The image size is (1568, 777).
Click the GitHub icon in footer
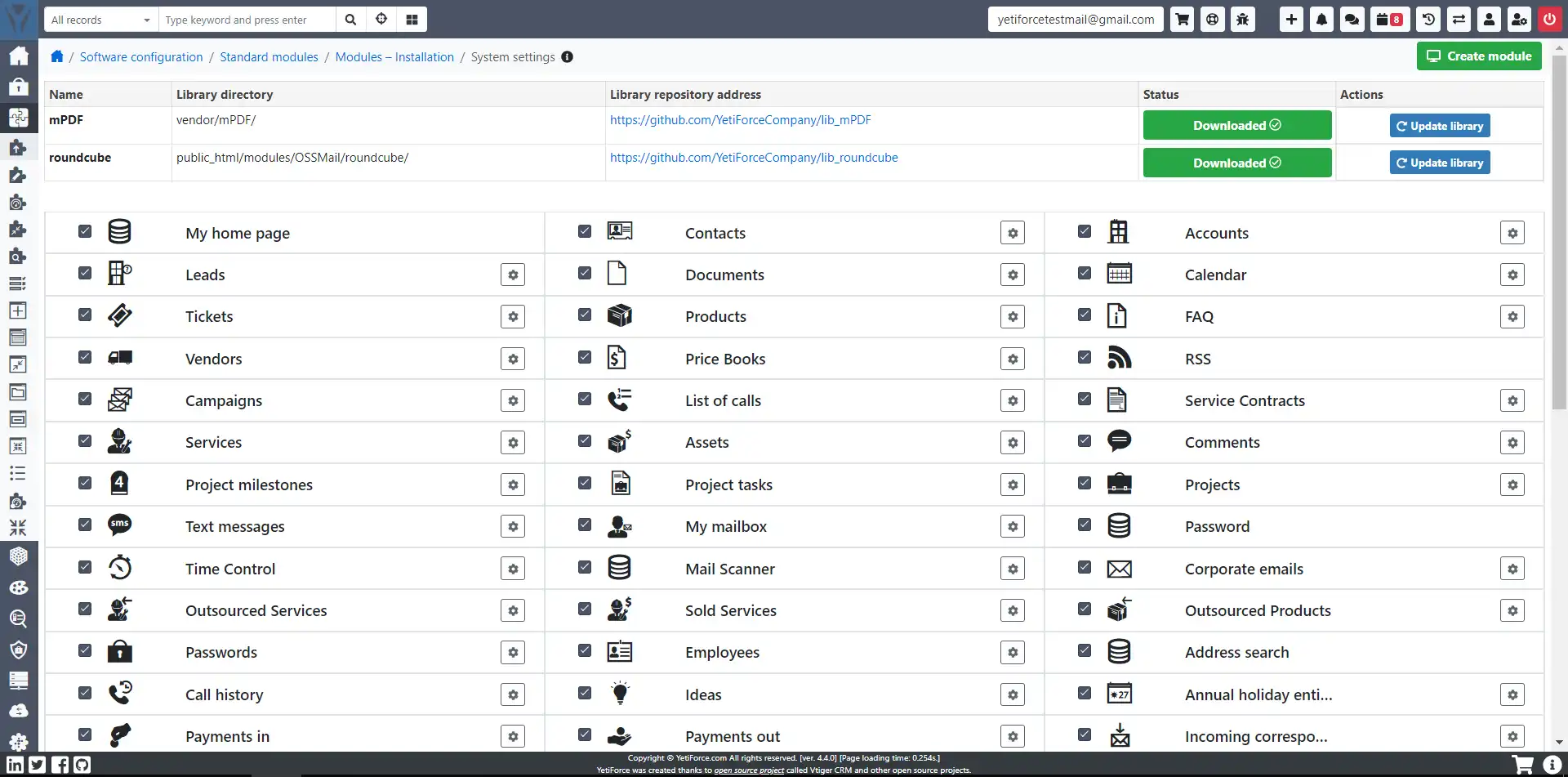[82, 765]
